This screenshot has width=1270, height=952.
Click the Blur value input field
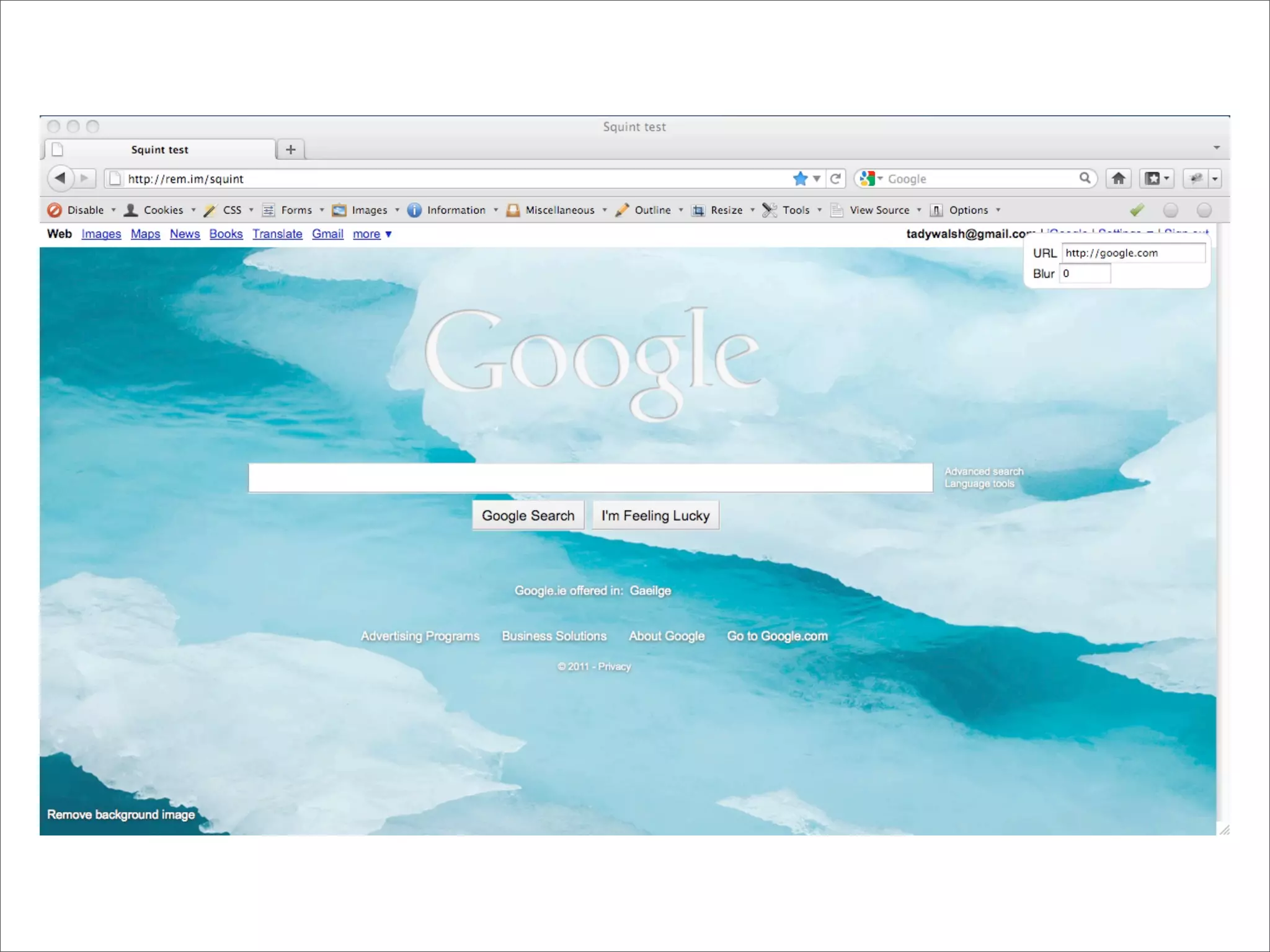click(1085, 273)
